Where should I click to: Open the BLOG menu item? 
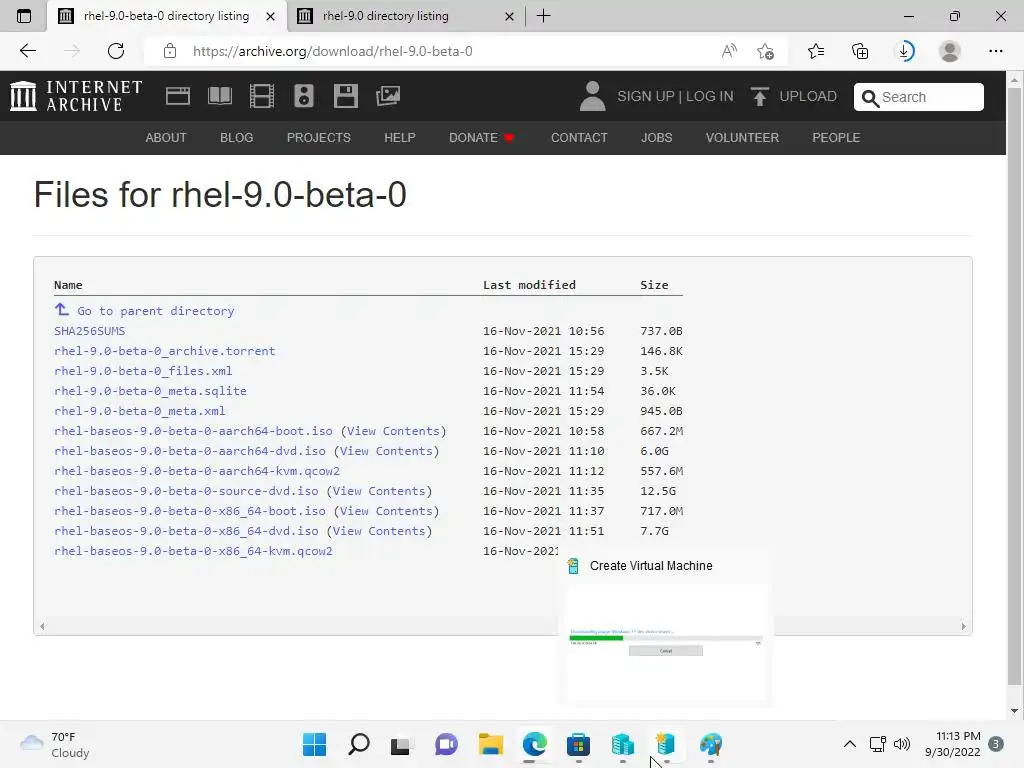point(236,138)
